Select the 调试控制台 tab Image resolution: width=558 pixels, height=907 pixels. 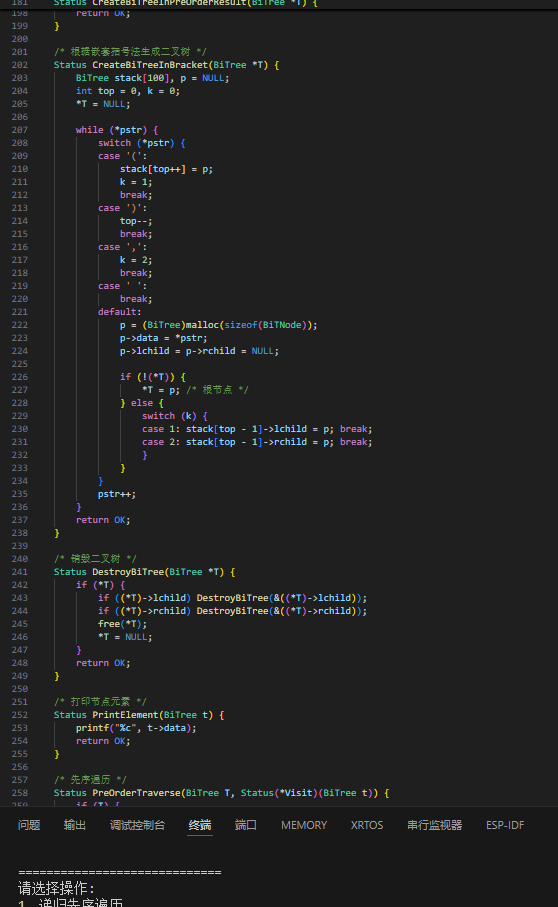click(138, 825)
